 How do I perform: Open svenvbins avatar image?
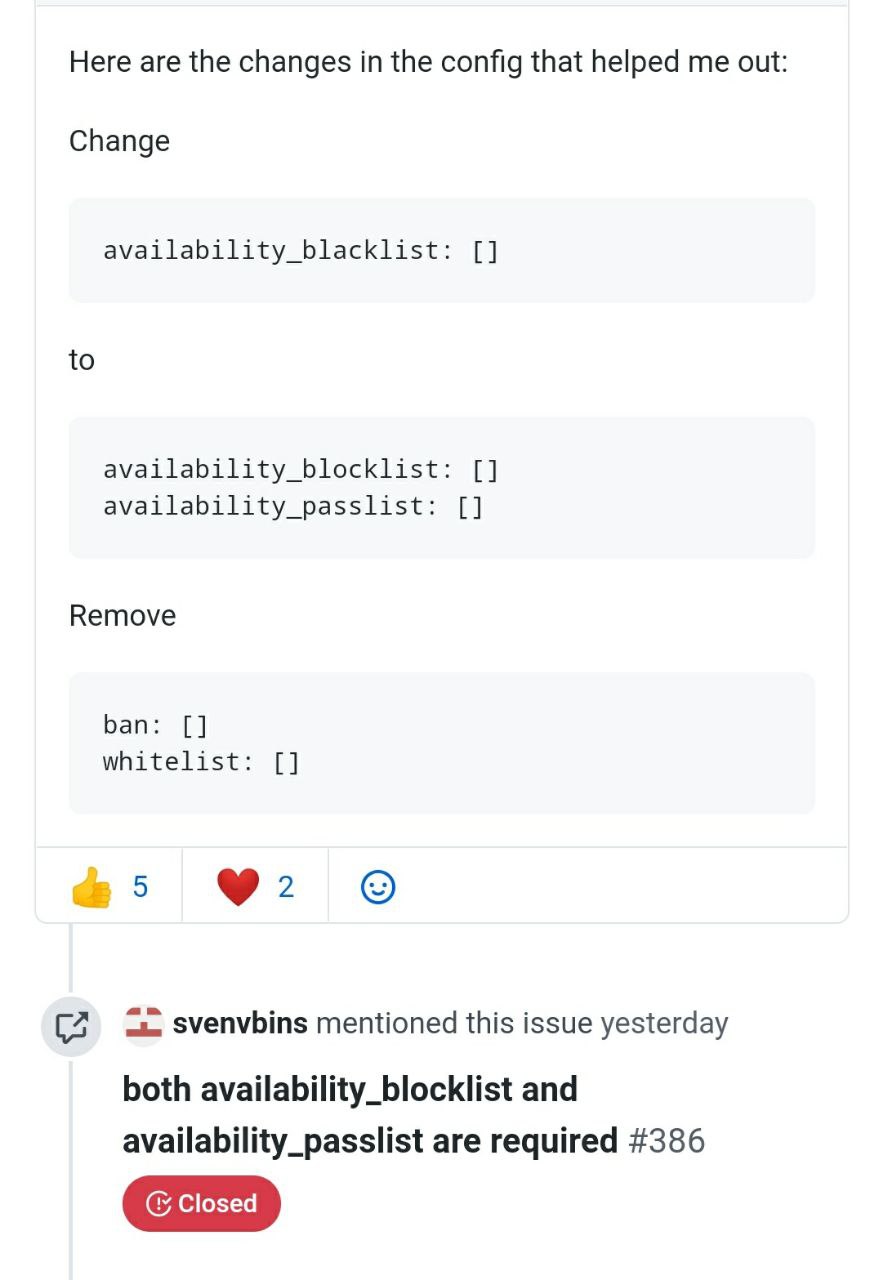[143, 1024]
